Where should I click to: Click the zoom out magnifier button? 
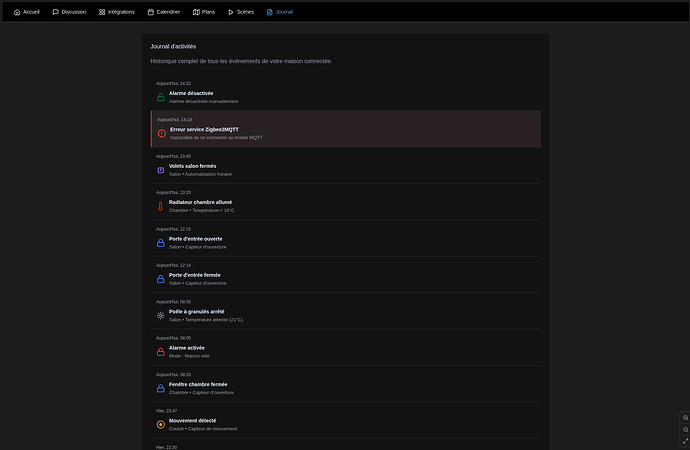[x=685, y=429]
